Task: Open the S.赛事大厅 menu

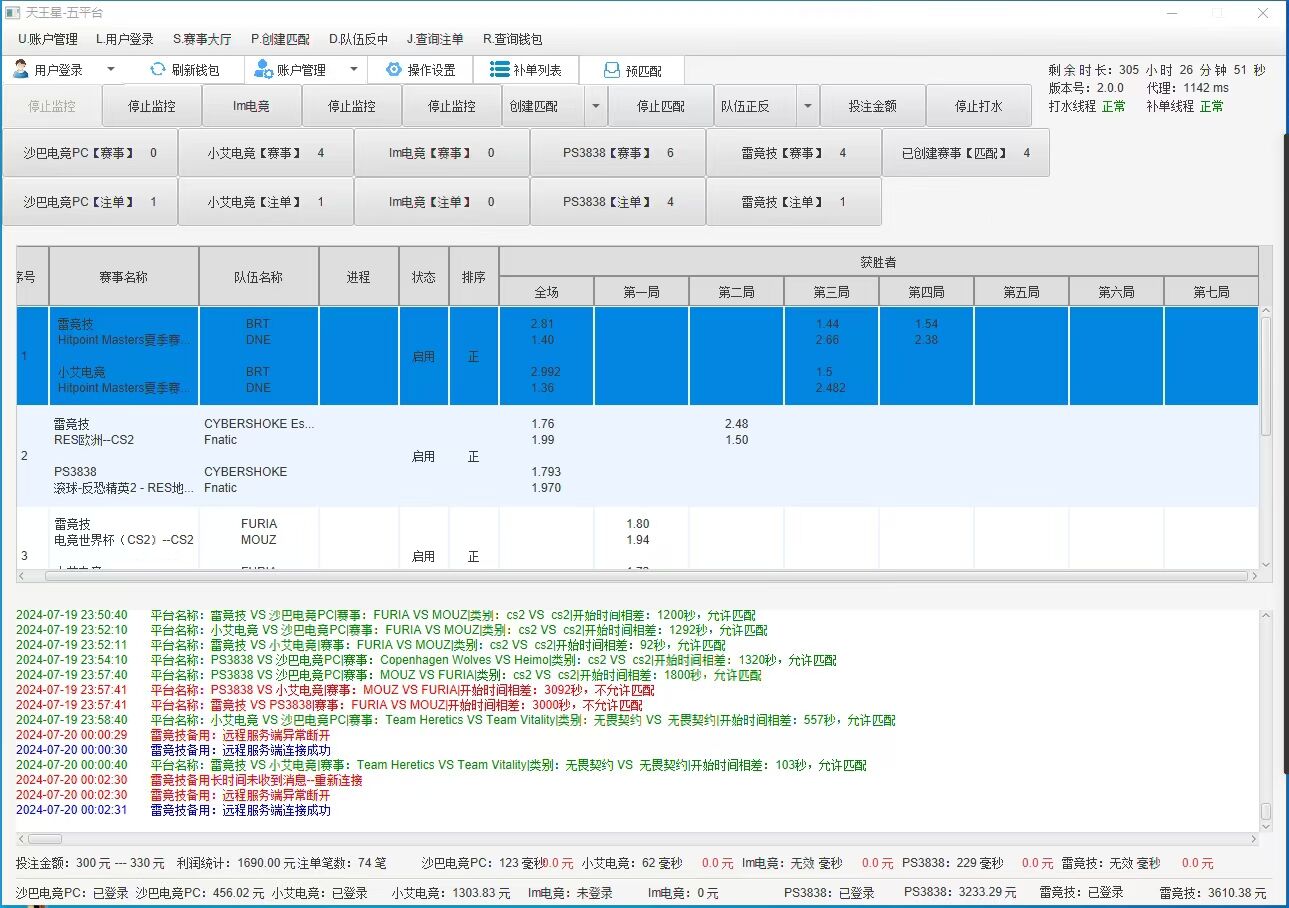Action: (x=201, y=39)
